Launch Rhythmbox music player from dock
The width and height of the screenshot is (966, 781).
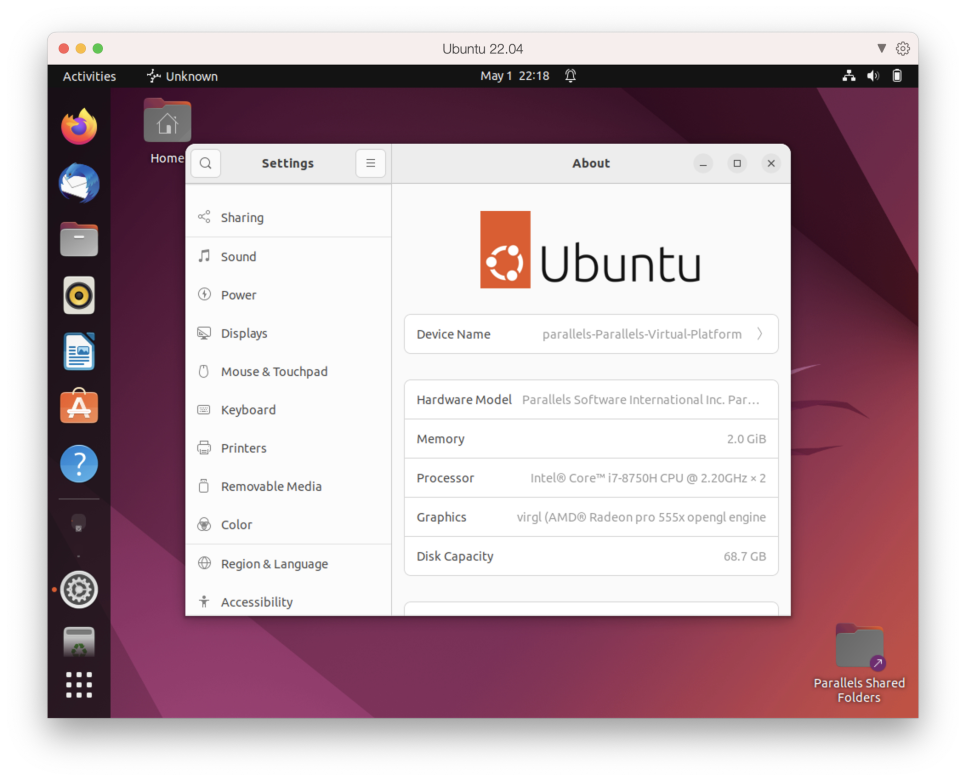click(79, 296)
